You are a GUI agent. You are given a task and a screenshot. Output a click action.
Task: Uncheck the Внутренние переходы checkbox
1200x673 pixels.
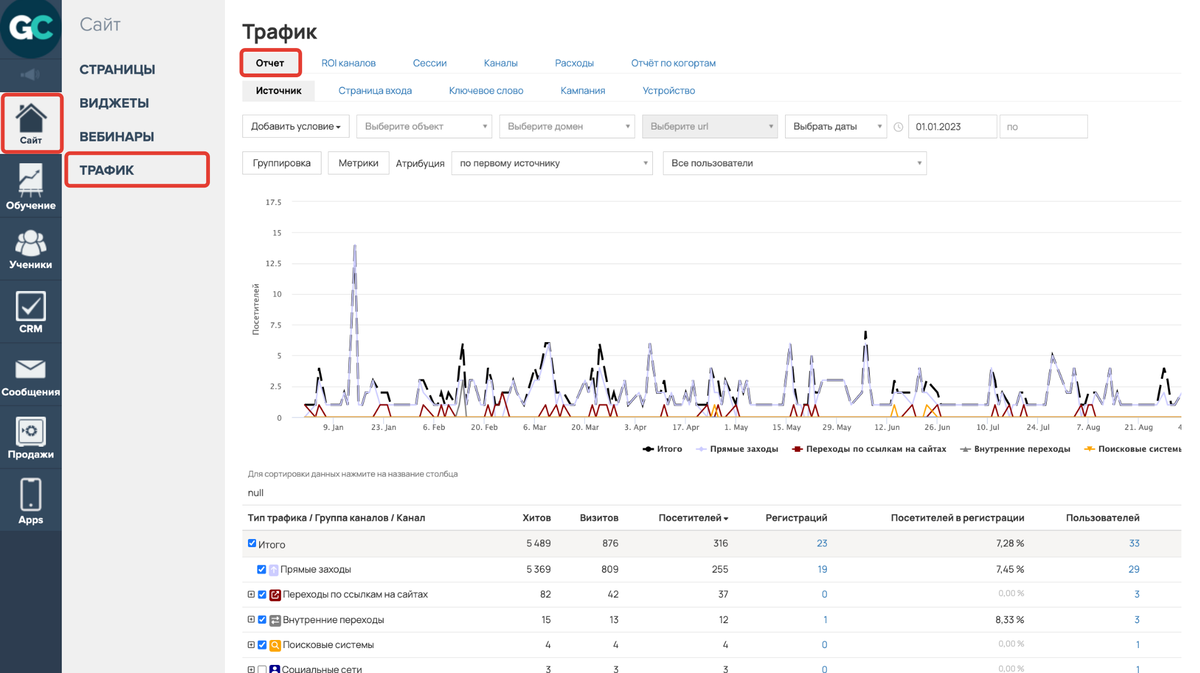pyautogui.click(x=262, y=620)
